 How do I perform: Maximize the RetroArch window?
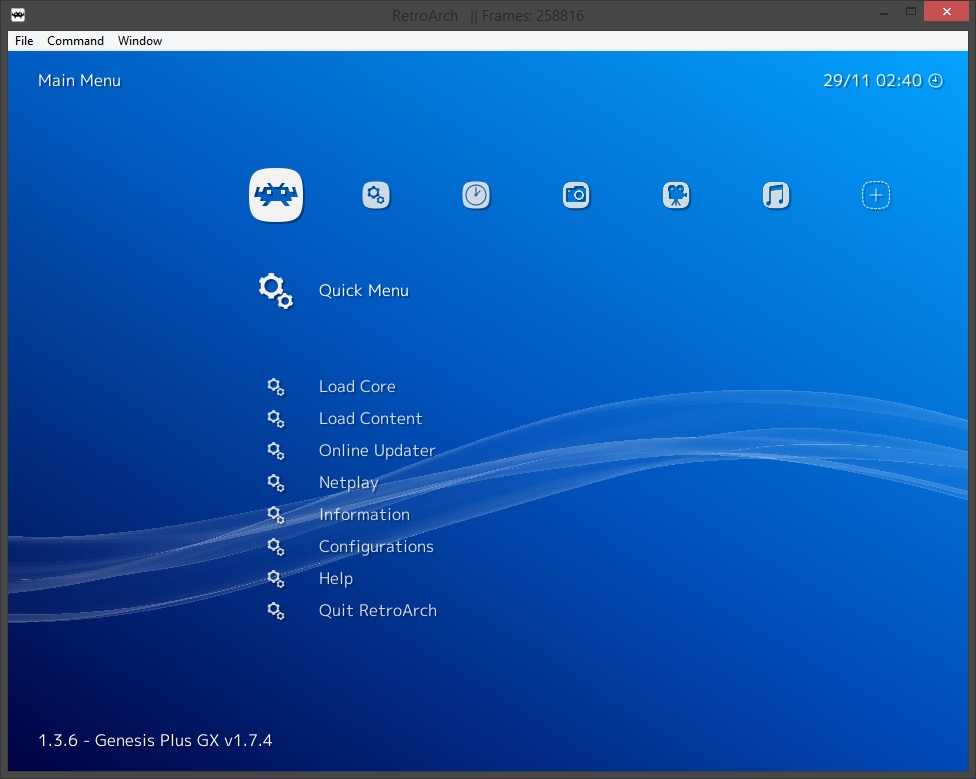click(911, 12)
